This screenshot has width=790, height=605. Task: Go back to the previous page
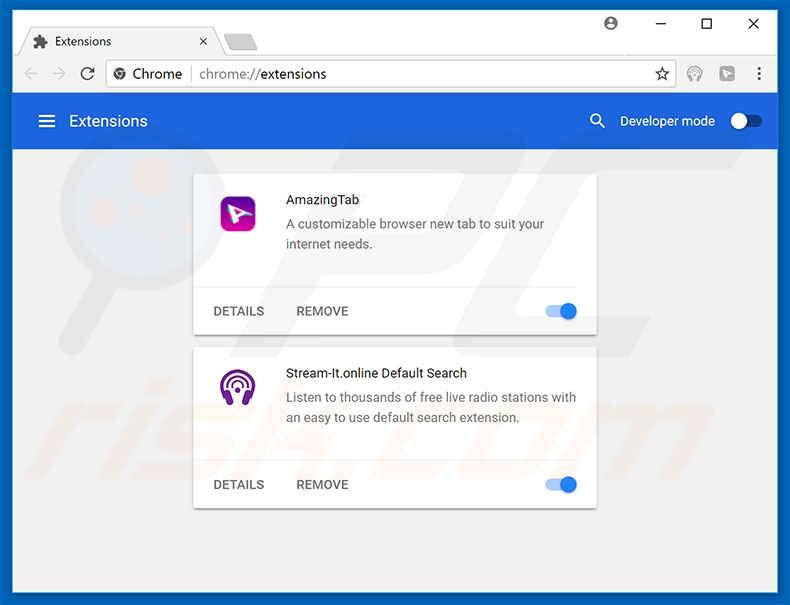[31, 74]
